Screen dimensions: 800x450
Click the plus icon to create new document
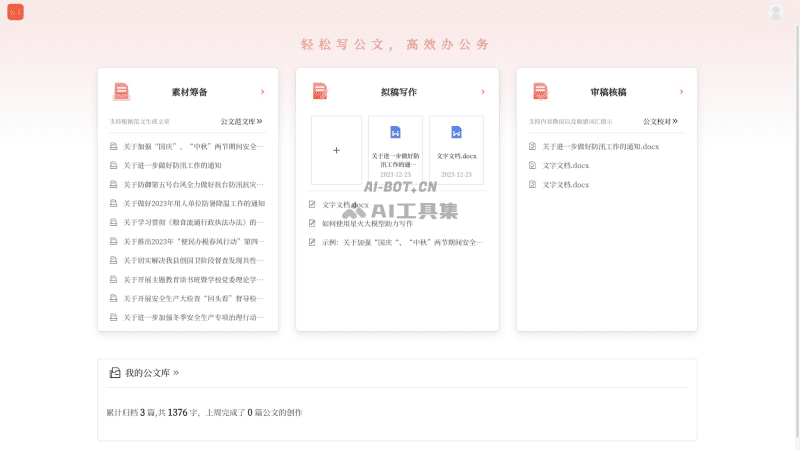(x=336, y=150)
